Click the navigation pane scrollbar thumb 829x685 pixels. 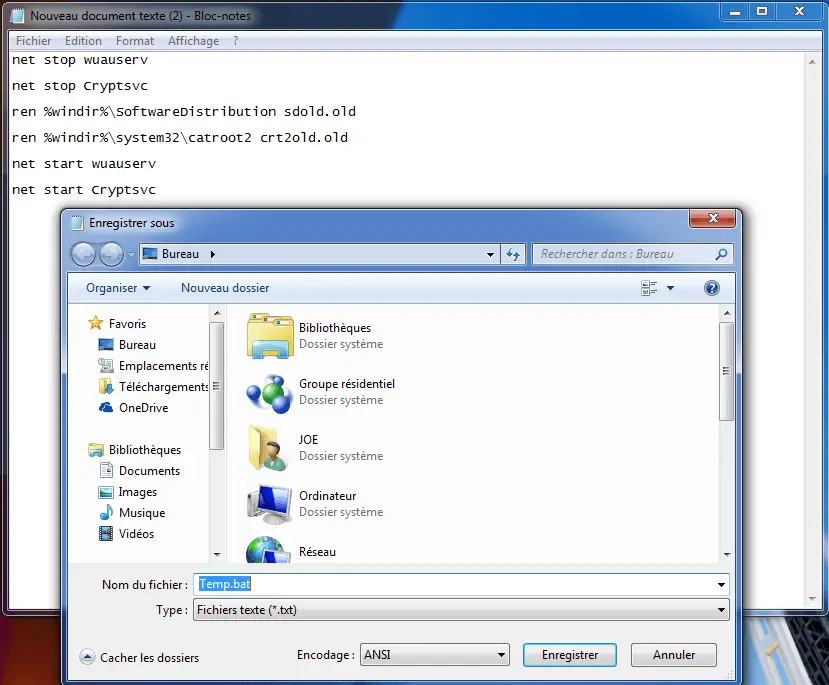pyautogui.click(x=216, y=386)
